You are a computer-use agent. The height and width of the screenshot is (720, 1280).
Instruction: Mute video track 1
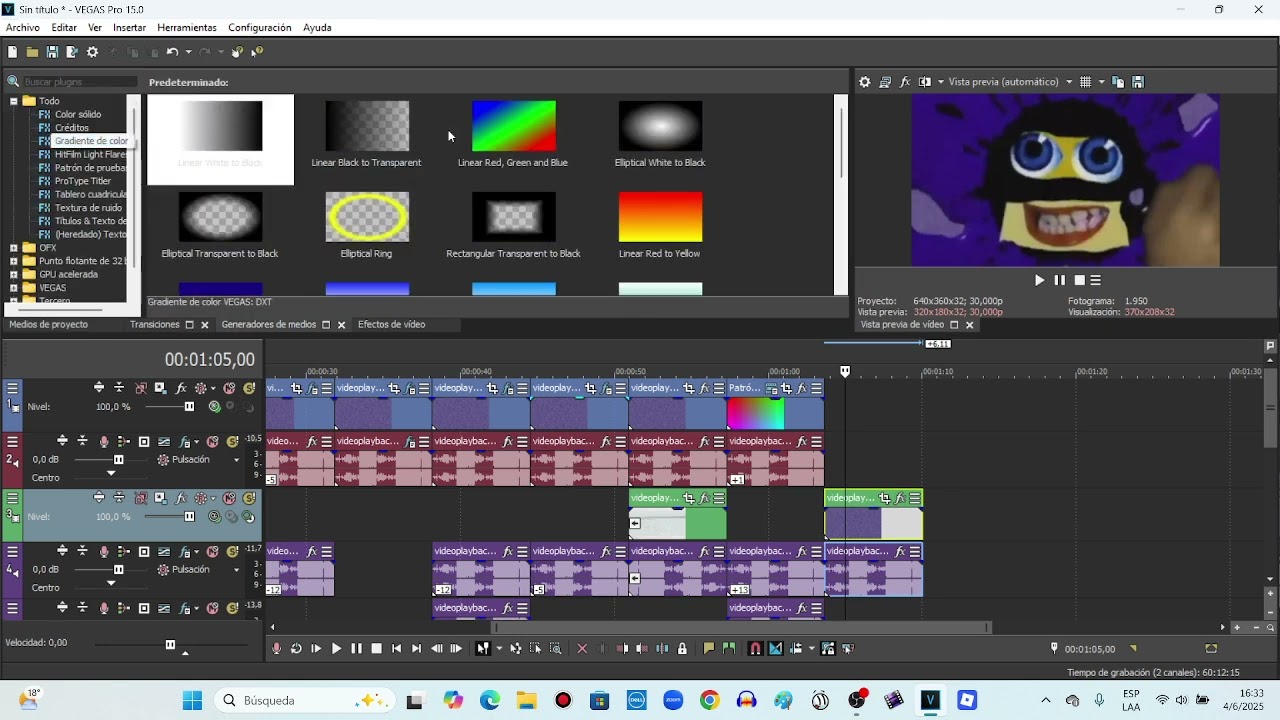point(229,388)
